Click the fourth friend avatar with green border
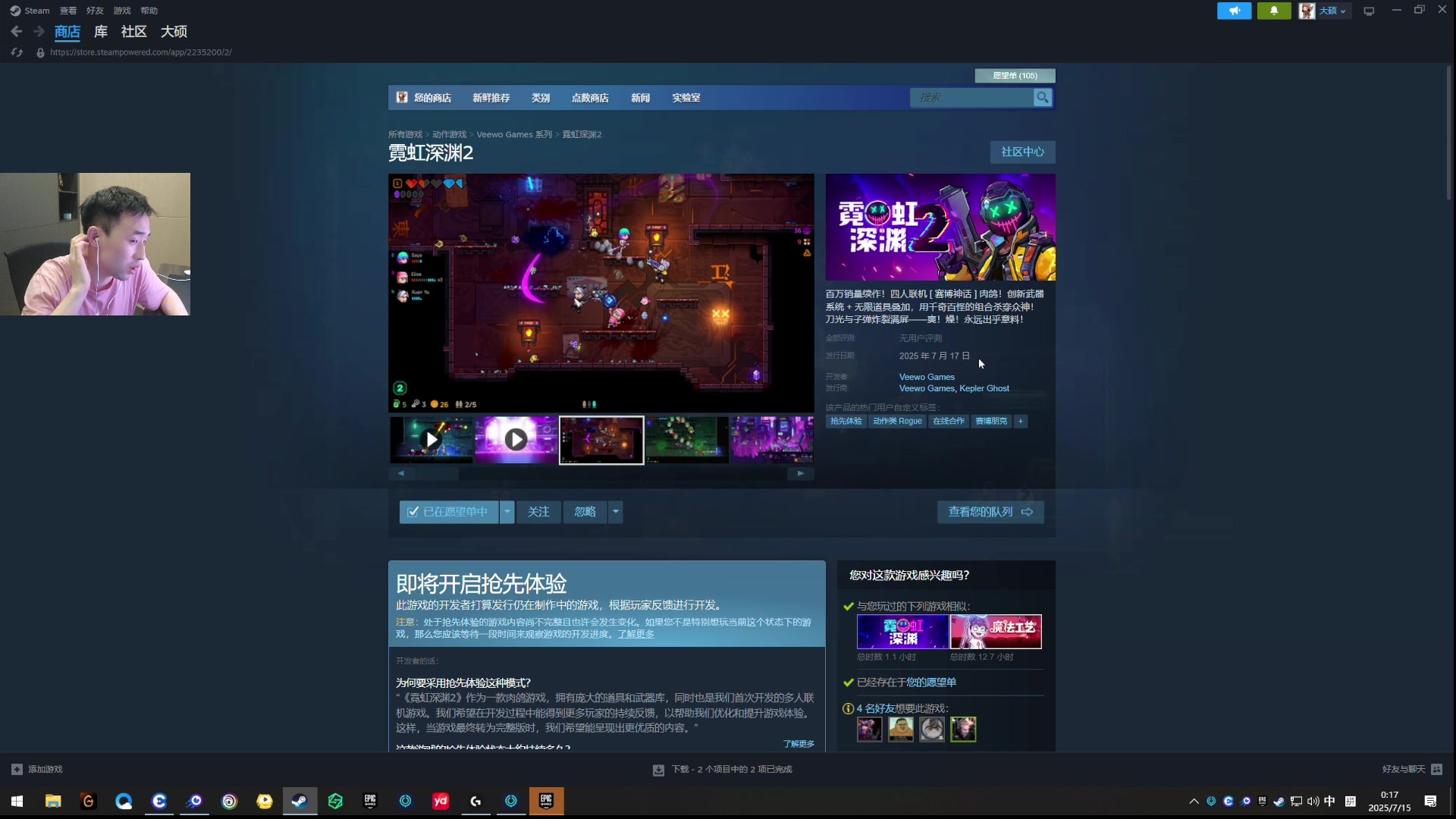 (x=963, y=730)
